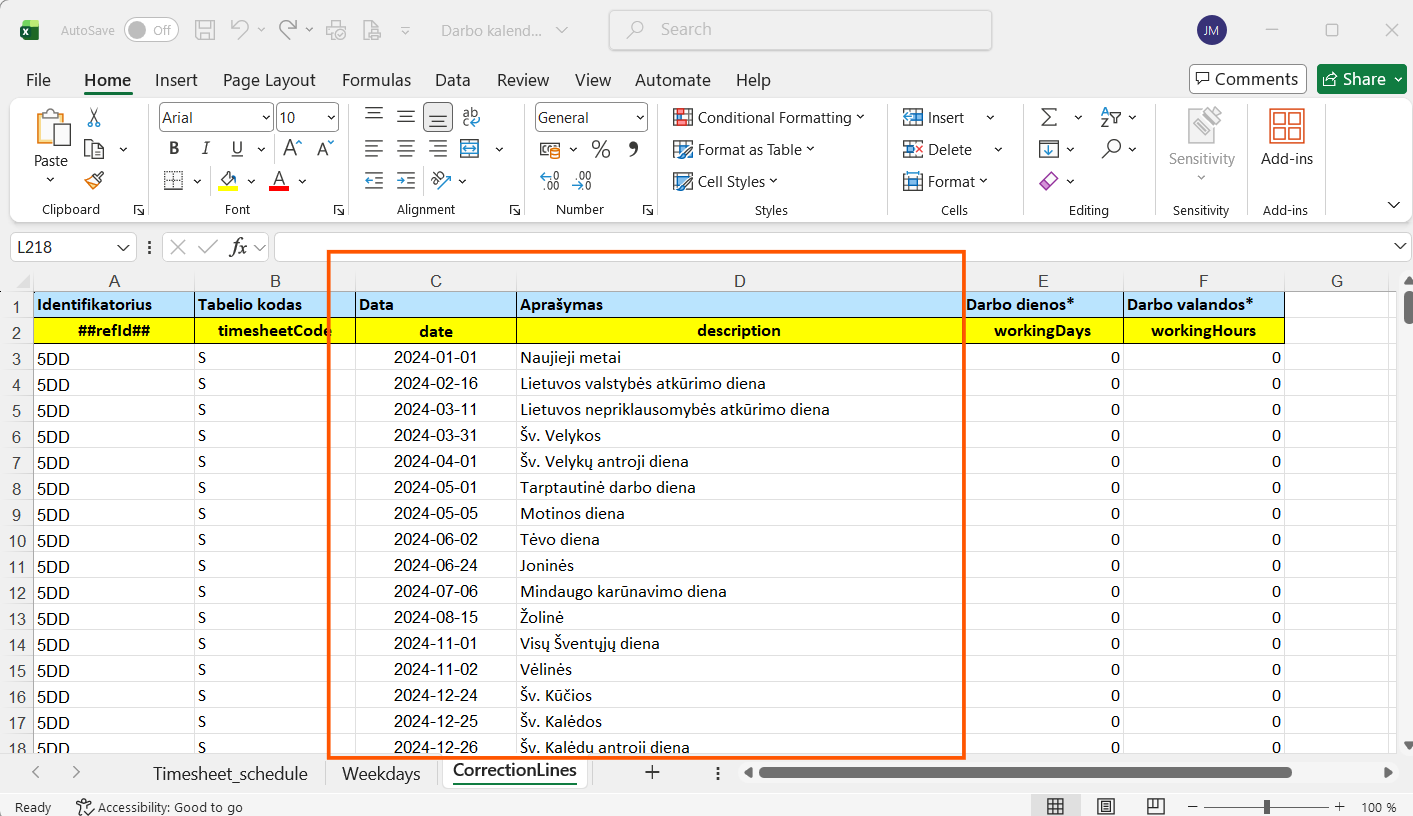Image resolution: width=1413 pixels, height=816 pixels.
Task: Click the percent style icon
Action: (601, 150)
